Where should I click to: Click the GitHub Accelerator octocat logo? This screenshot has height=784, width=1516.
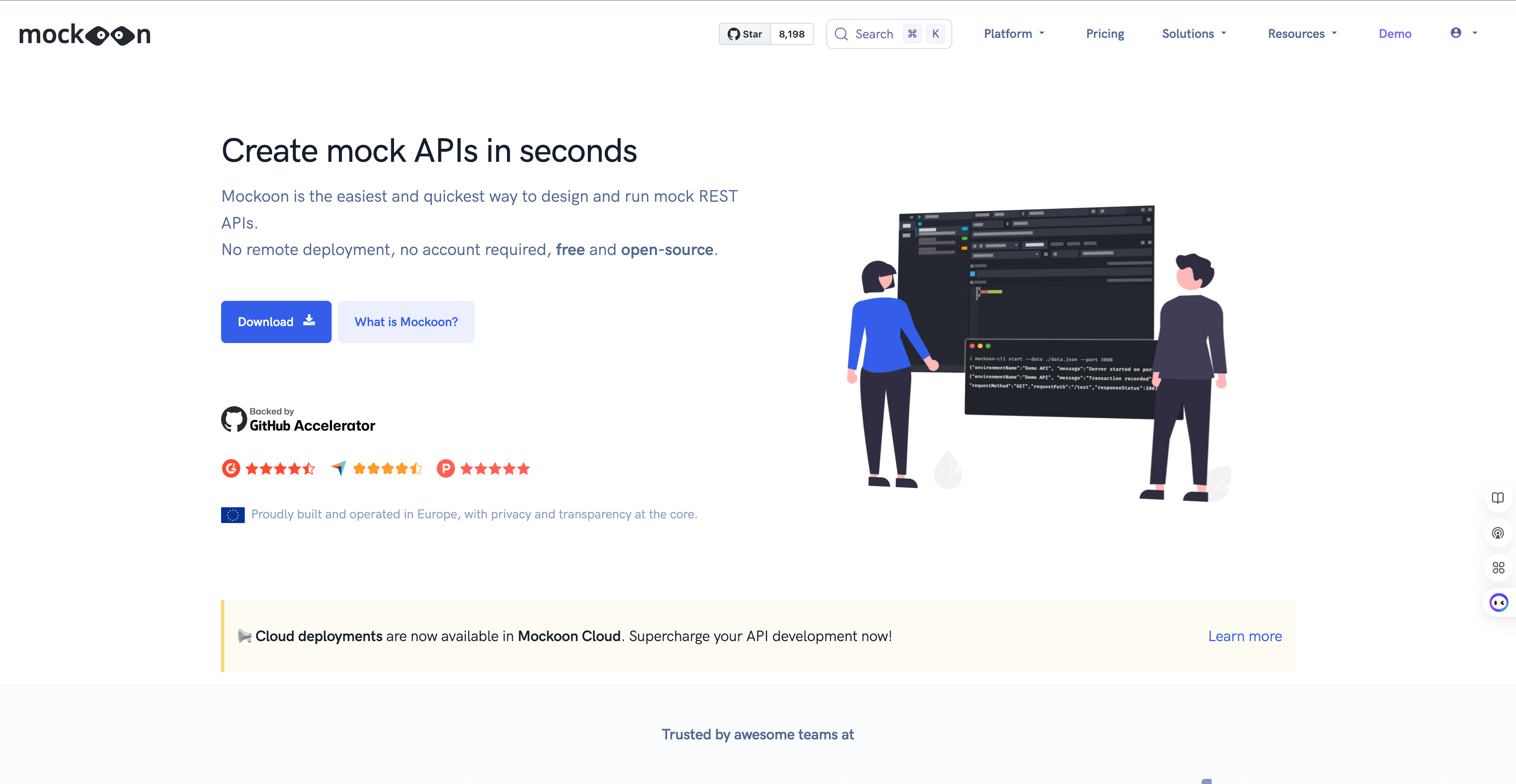point(234,419)
